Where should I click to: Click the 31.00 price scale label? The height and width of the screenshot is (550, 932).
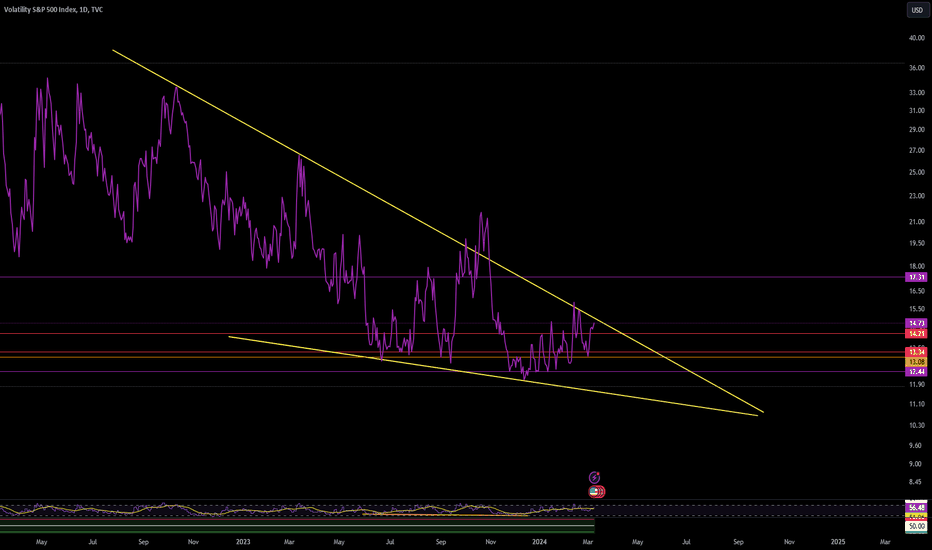(x=916, y=111)
